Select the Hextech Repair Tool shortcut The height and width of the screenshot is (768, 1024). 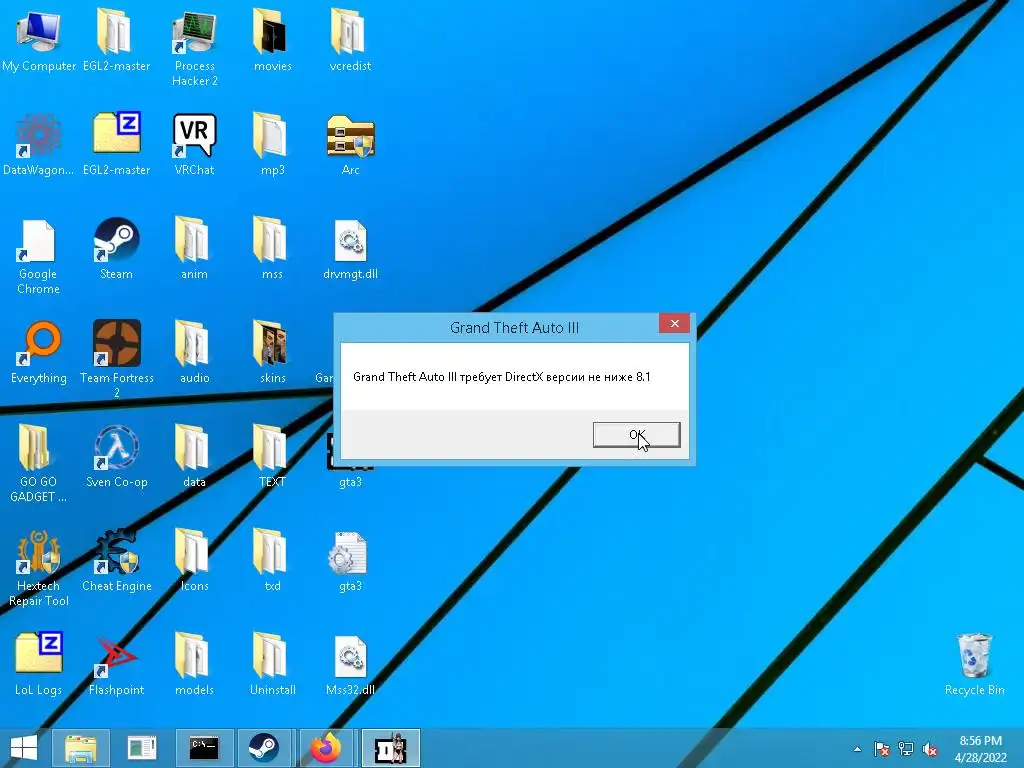click(39, 567)
